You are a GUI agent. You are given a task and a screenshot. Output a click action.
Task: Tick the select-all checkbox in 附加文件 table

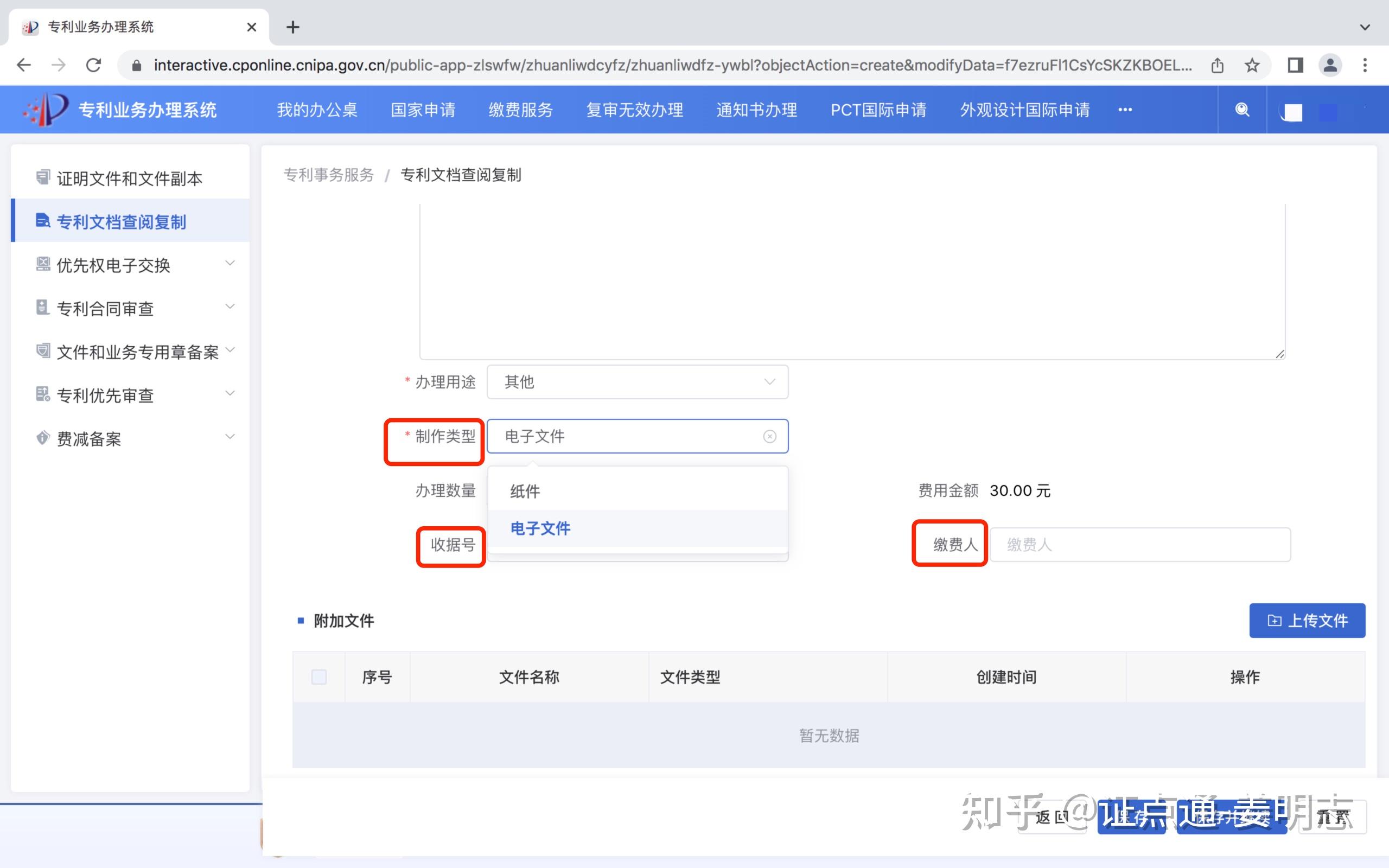pyautogui.click(x=318, y=677)
